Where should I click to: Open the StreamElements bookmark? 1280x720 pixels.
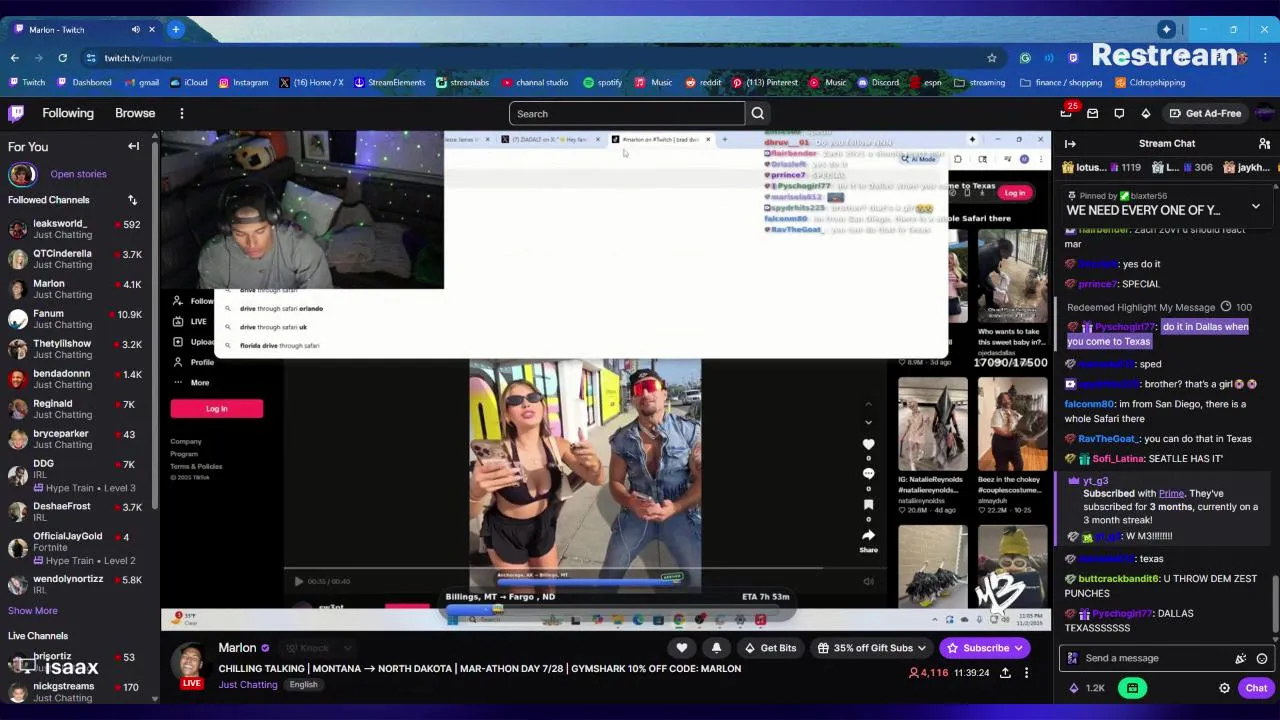389,83
